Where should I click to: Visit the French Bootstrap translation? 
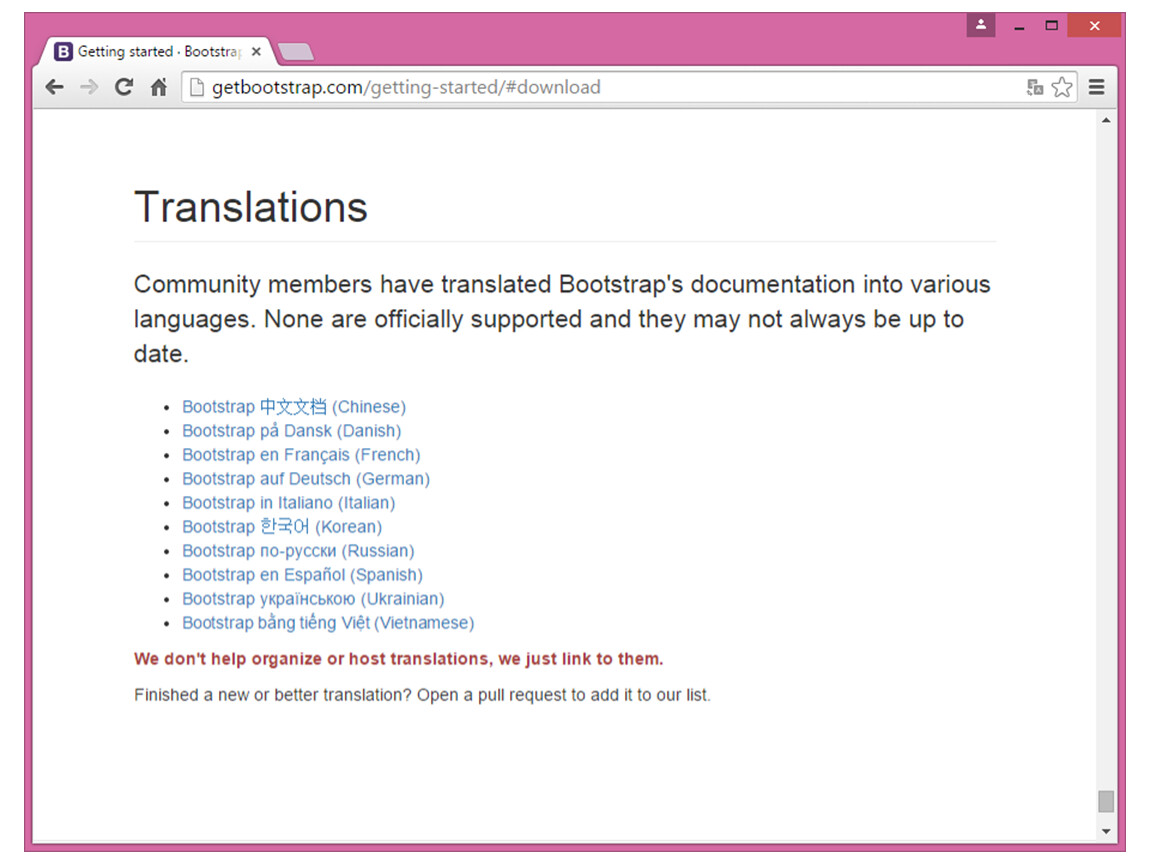[x=301, y=455]
